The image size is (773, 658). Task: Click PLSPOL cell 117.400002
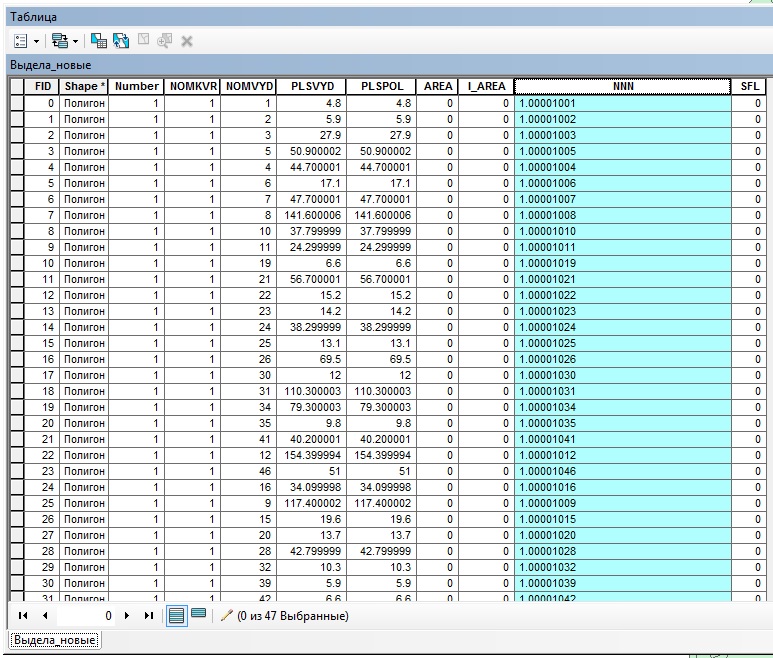382,503
